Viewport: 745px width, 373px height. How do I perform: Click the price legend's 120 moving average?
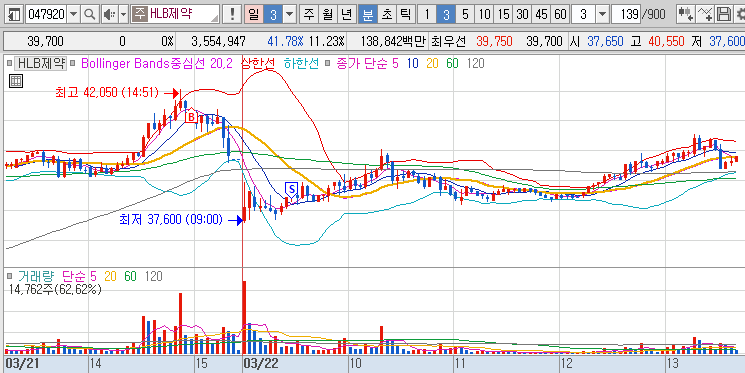[x=476, y=63]
